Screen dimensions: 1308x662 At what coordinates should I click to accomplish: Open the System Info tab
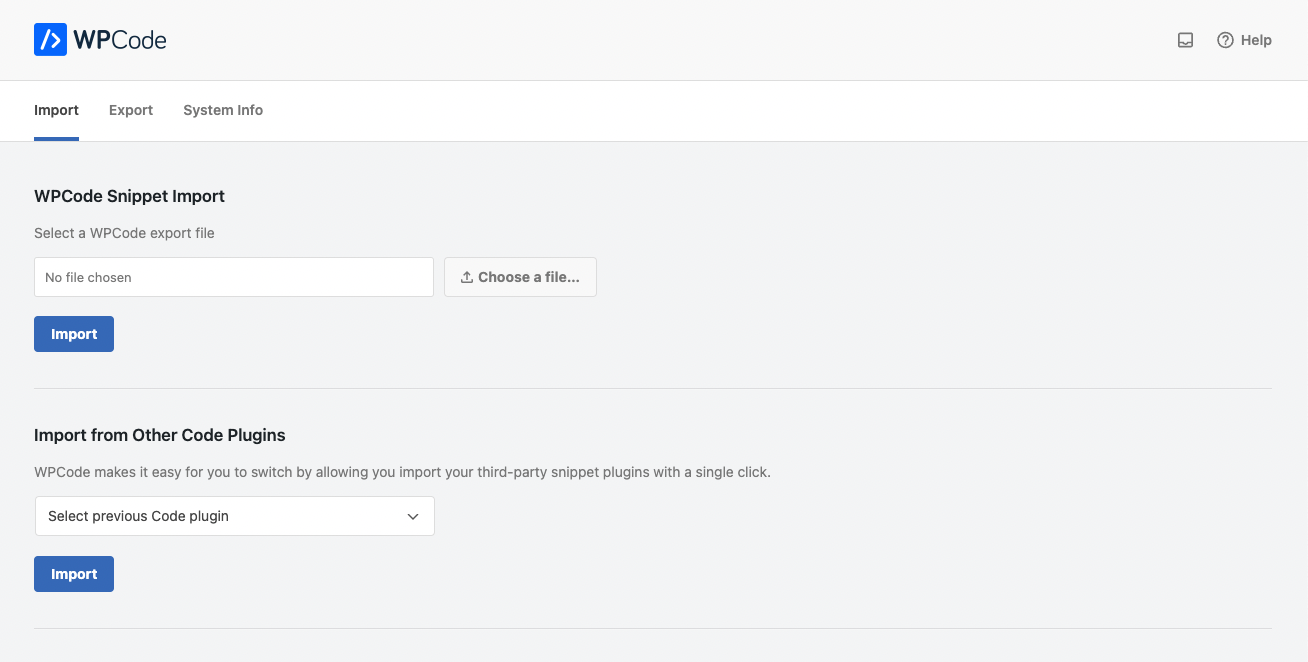point(223,110)
